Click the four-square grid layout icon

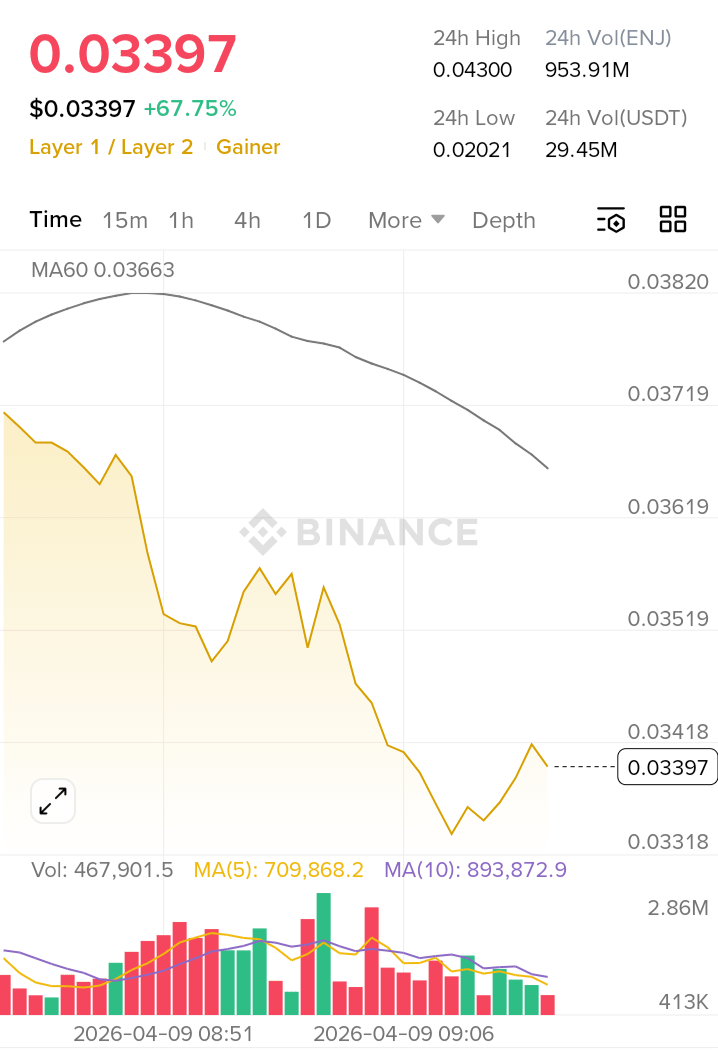(x=673, y=220)
